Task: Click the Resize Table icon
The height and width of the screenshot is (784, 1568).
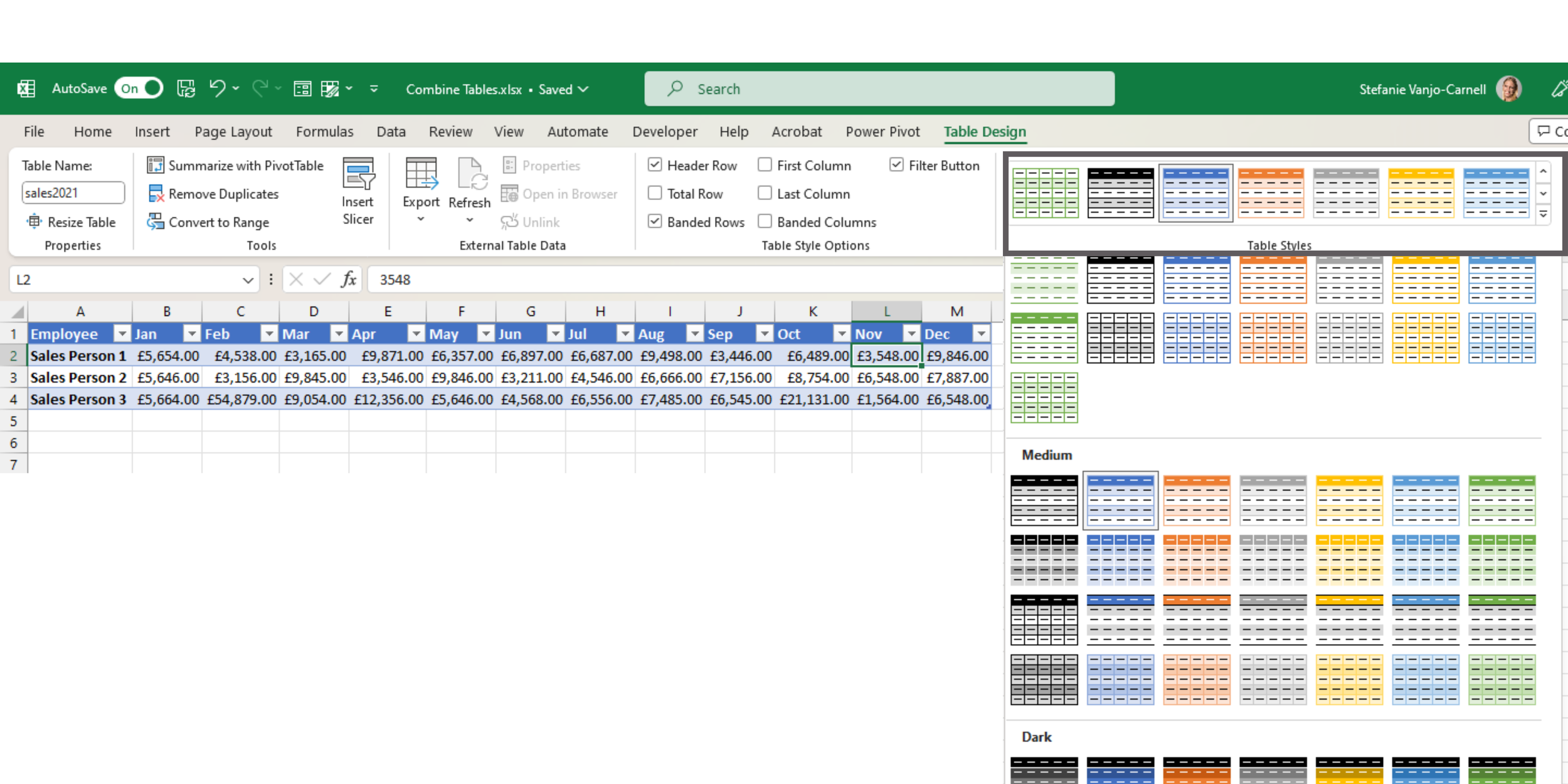Action: (33, 221)
